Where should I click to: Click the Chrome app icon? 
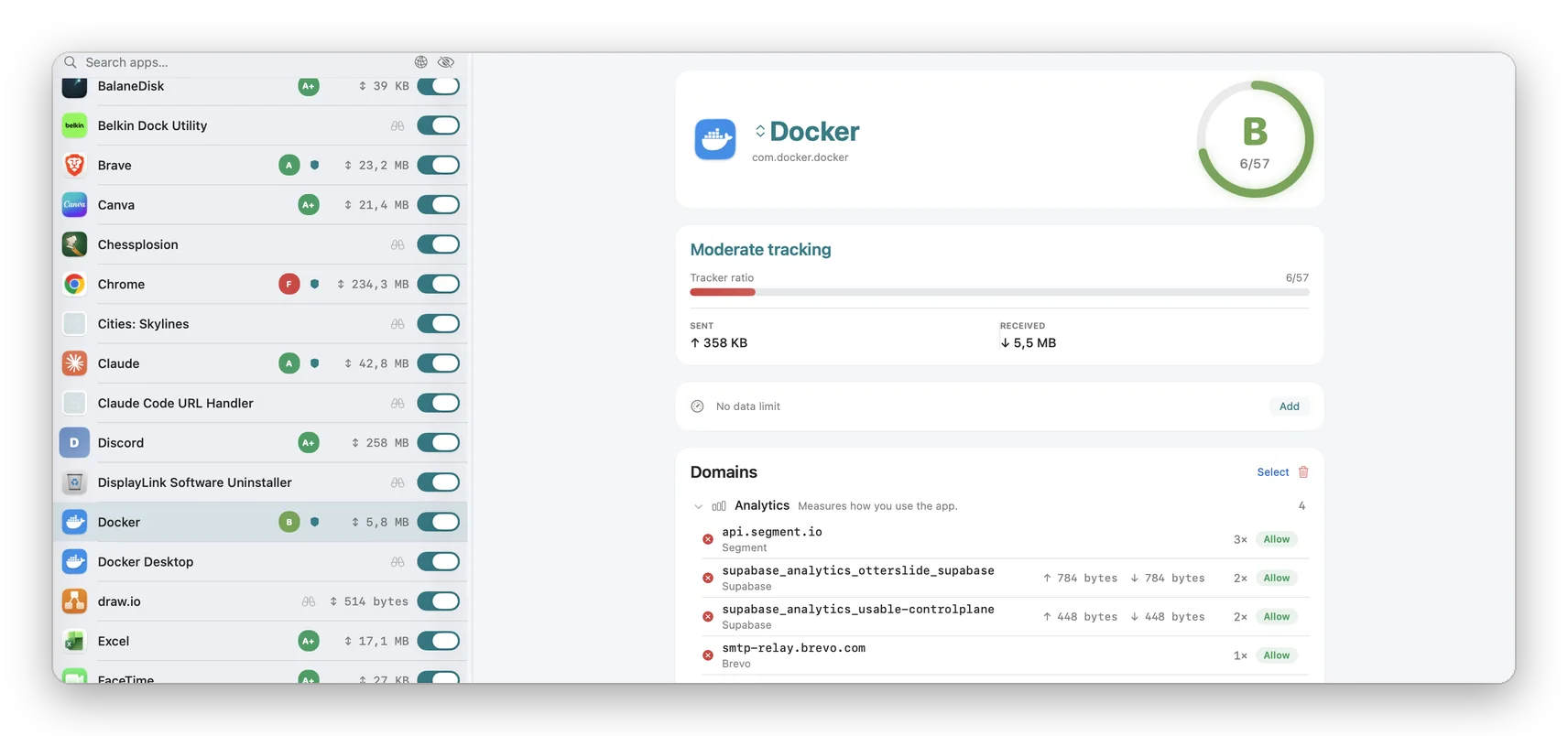coord(75,284)
